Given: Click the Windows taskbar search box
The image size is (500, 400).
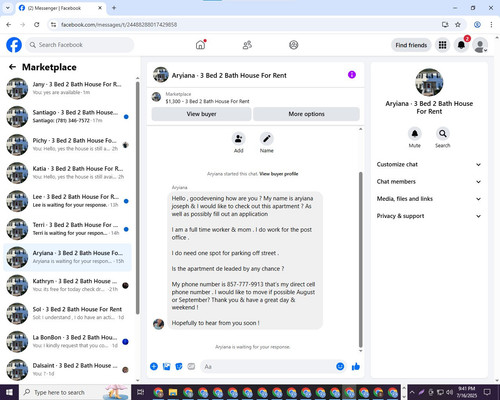Looking at the screenshot, I should tap(74, 392).
